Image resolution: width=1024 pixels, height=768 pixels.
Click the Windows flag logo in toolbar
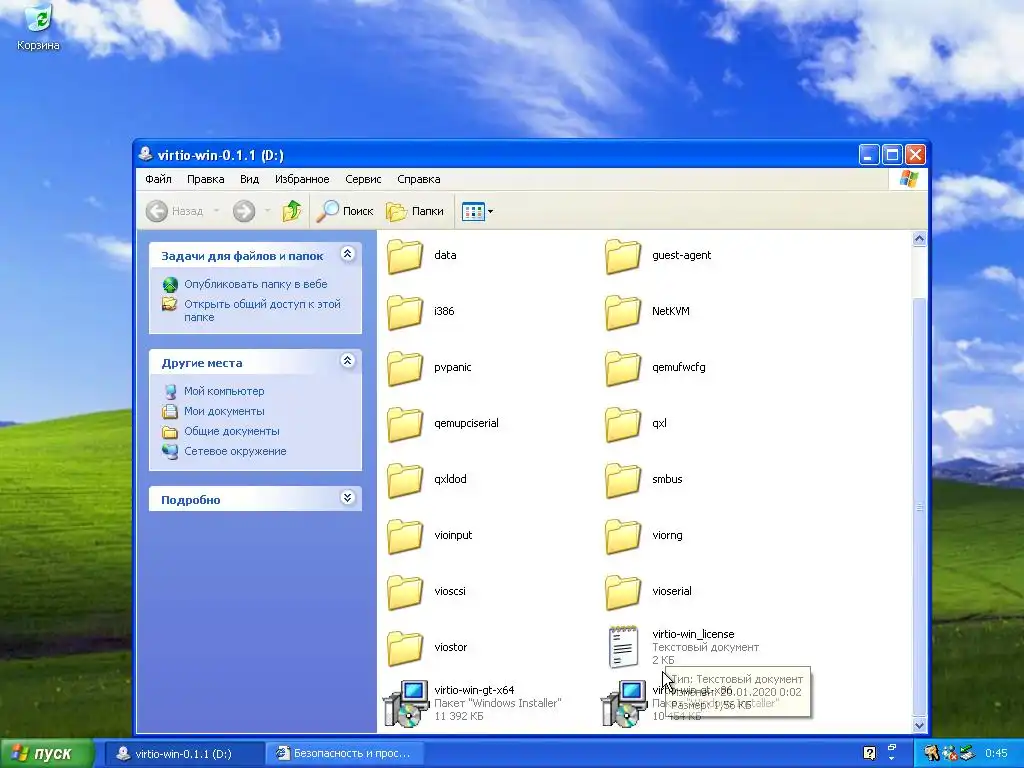click(x=908, y=179)
